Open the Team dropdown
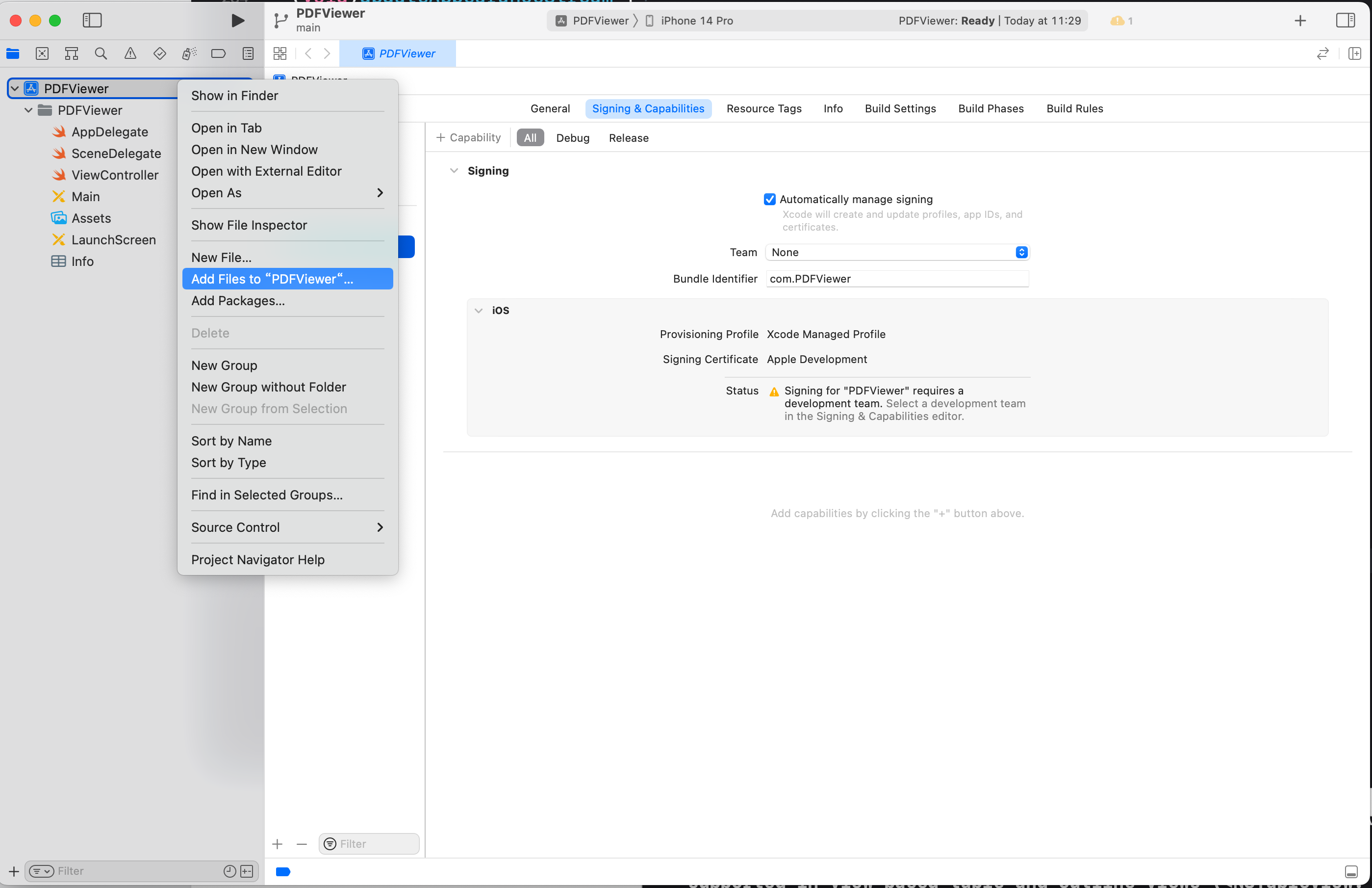 click(897, 253)
